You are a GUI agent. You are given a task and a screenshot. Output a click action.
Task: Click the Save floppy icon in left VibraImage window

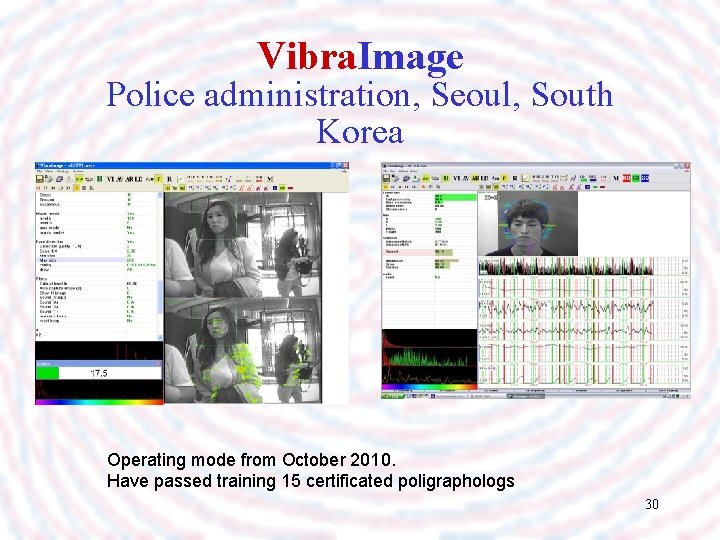coord(39,179)
